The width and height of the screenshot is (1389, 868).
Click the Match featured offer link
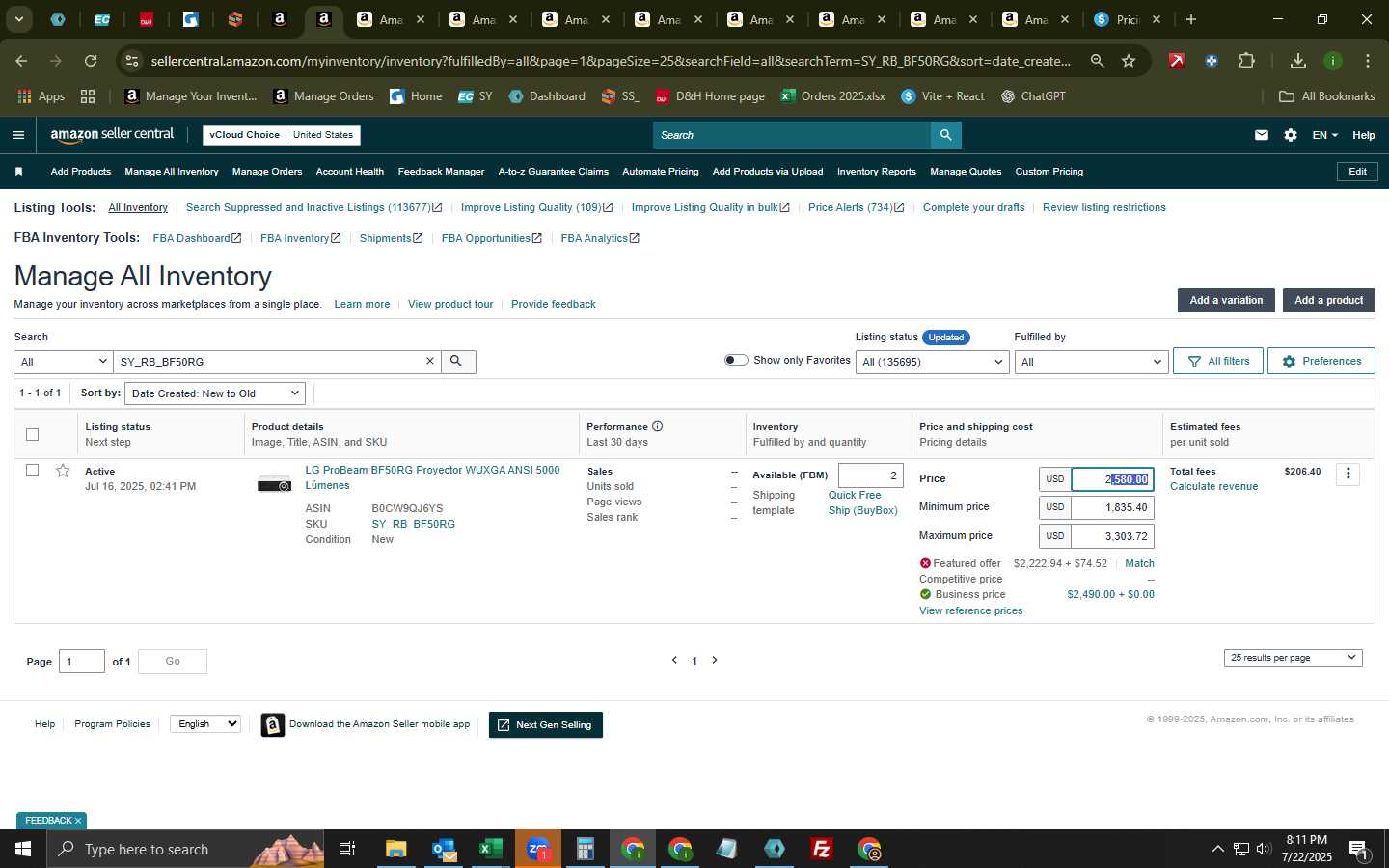[1139, 563]
